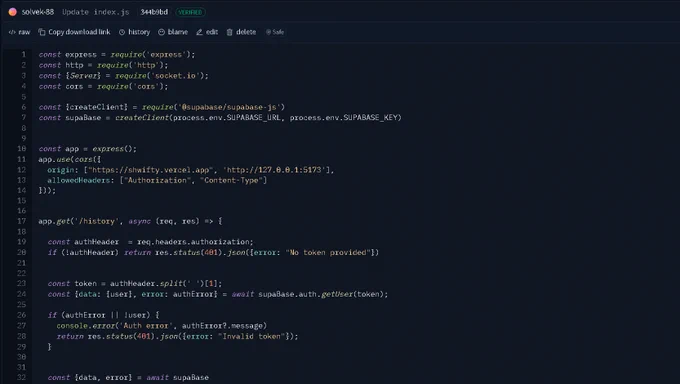Image resolution: width=680 pixels, height=384 pixels.
Task: Click the Safe scan status badge
Action: click(x=275, y=32)
